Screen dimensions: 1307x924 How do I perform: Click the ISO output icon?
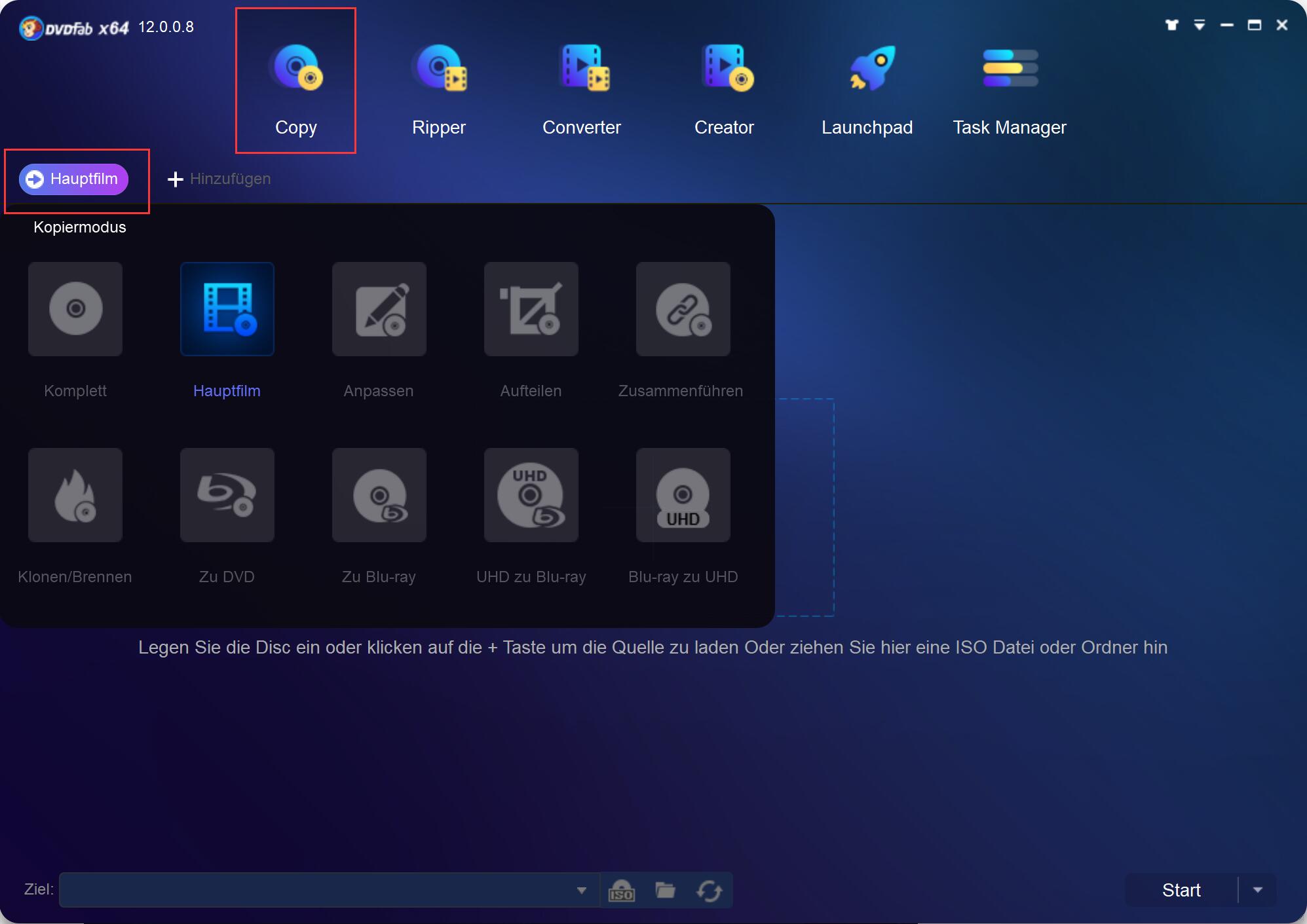(x=621, y=891)
